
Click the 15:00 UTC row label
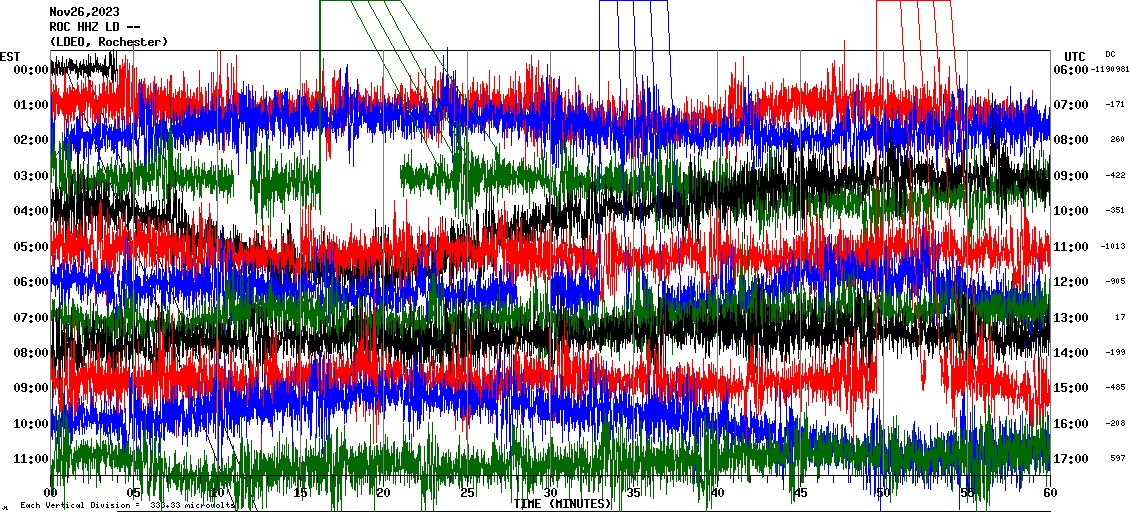(x=1070, y=388)
